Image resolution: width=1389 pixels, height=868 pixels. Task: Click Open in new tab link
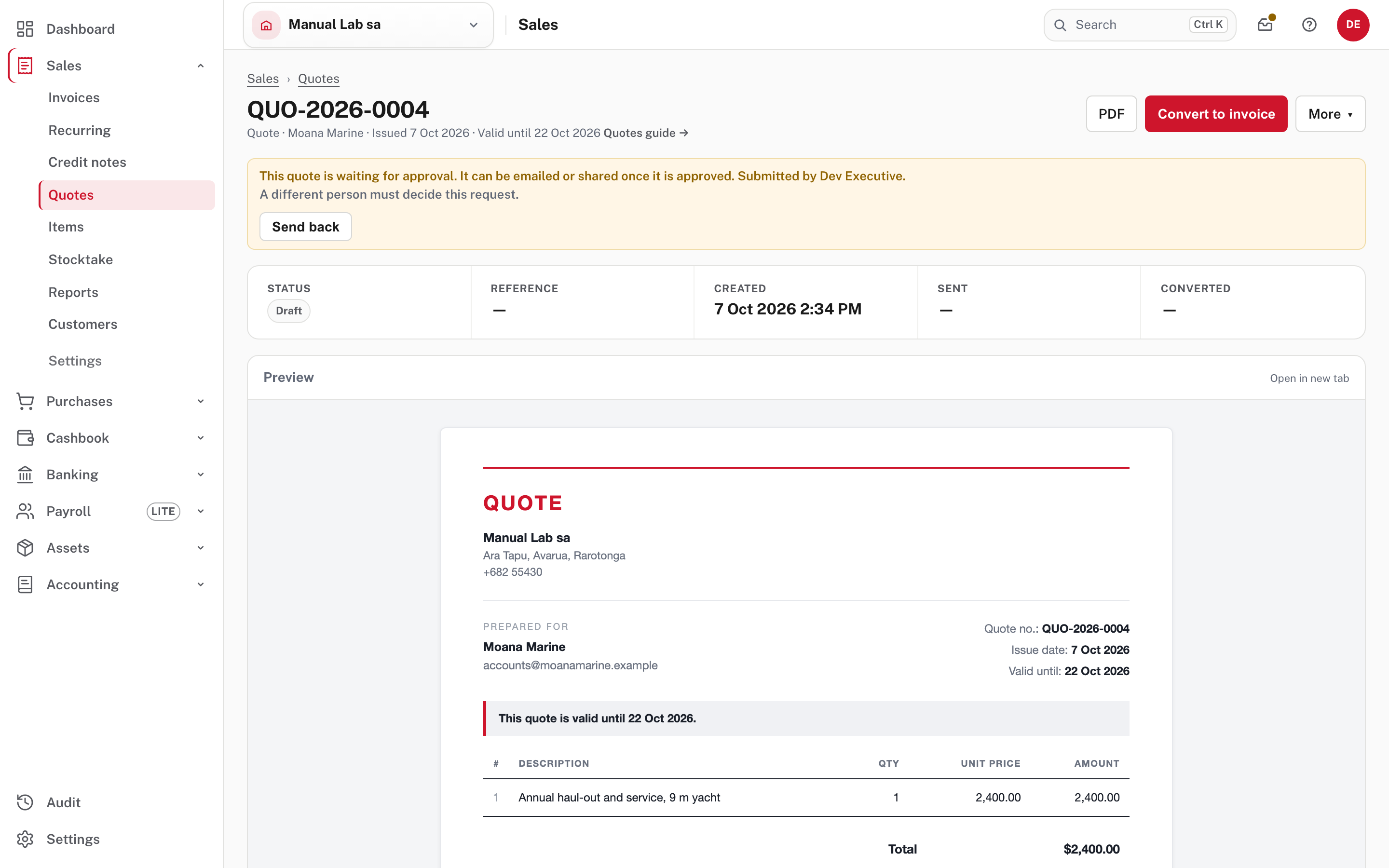pyautogui.click(x=1309, y=379)
